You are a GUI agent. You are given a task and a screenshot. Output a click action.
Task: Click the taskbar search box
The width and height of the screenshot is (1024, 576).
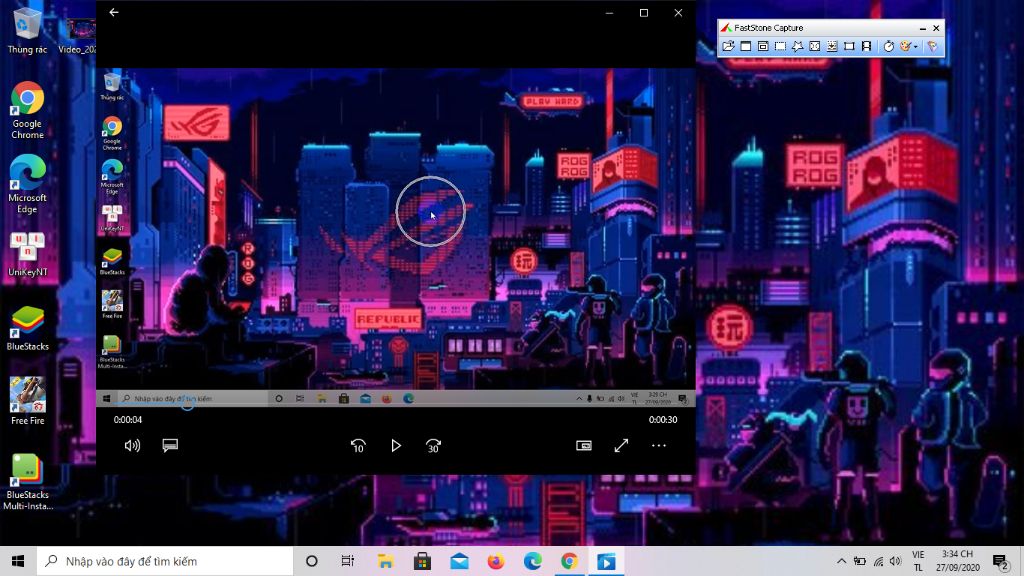[165, 561]
